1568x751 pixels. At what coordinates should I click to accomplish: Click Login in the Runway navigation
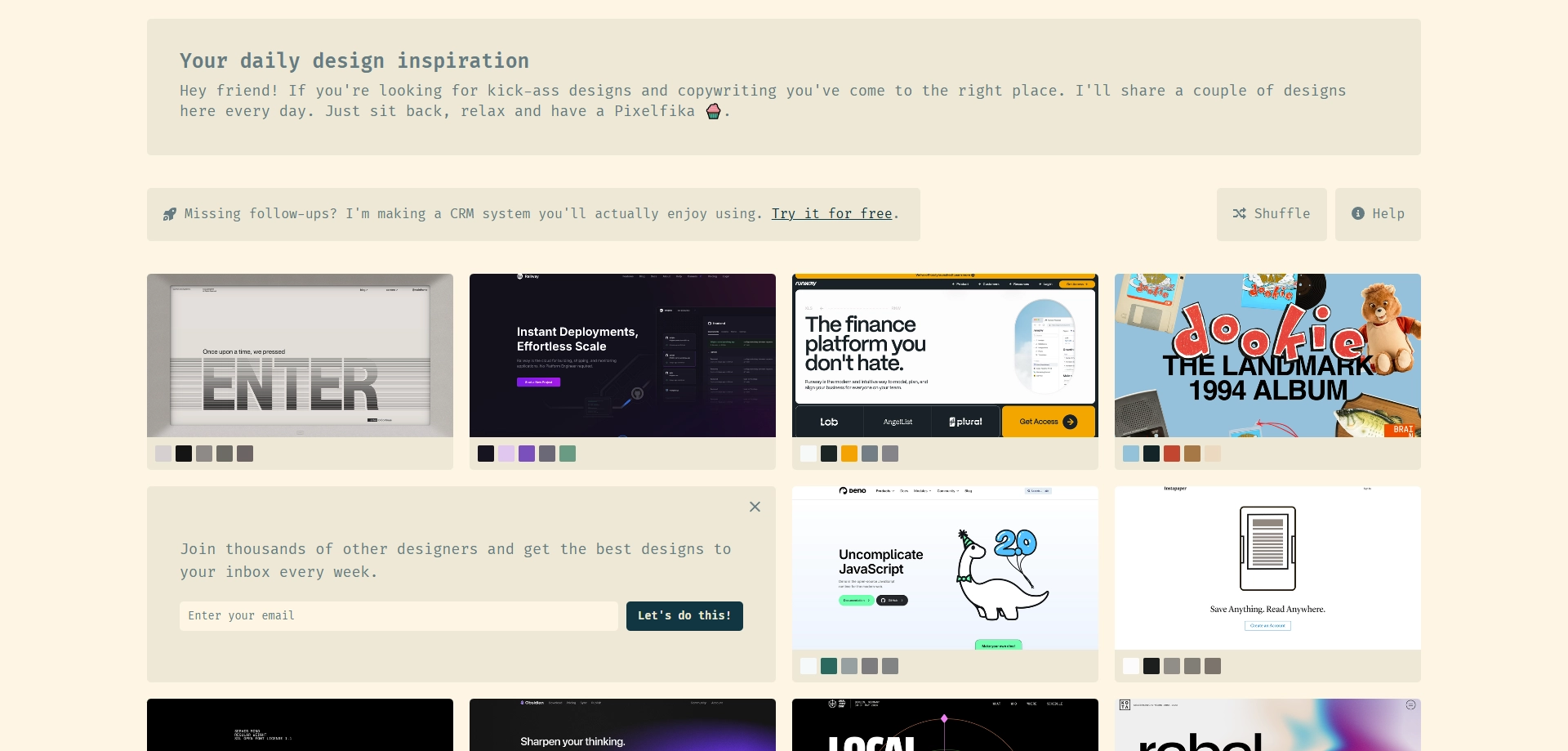click(1048, 284)
